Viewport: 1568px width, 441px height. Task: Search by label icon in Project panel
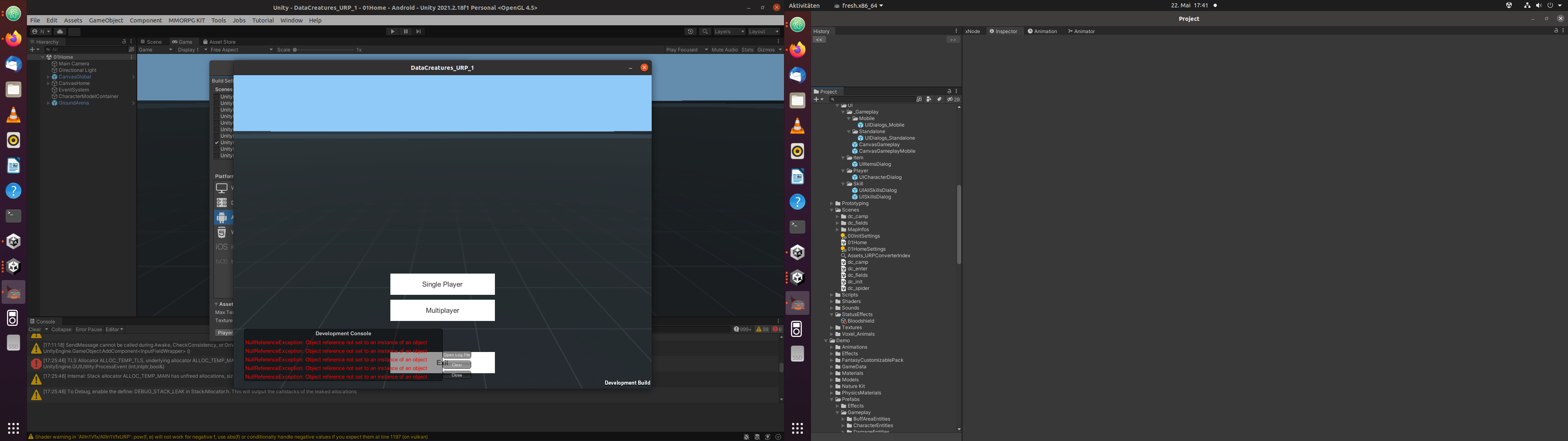point(939,99)
